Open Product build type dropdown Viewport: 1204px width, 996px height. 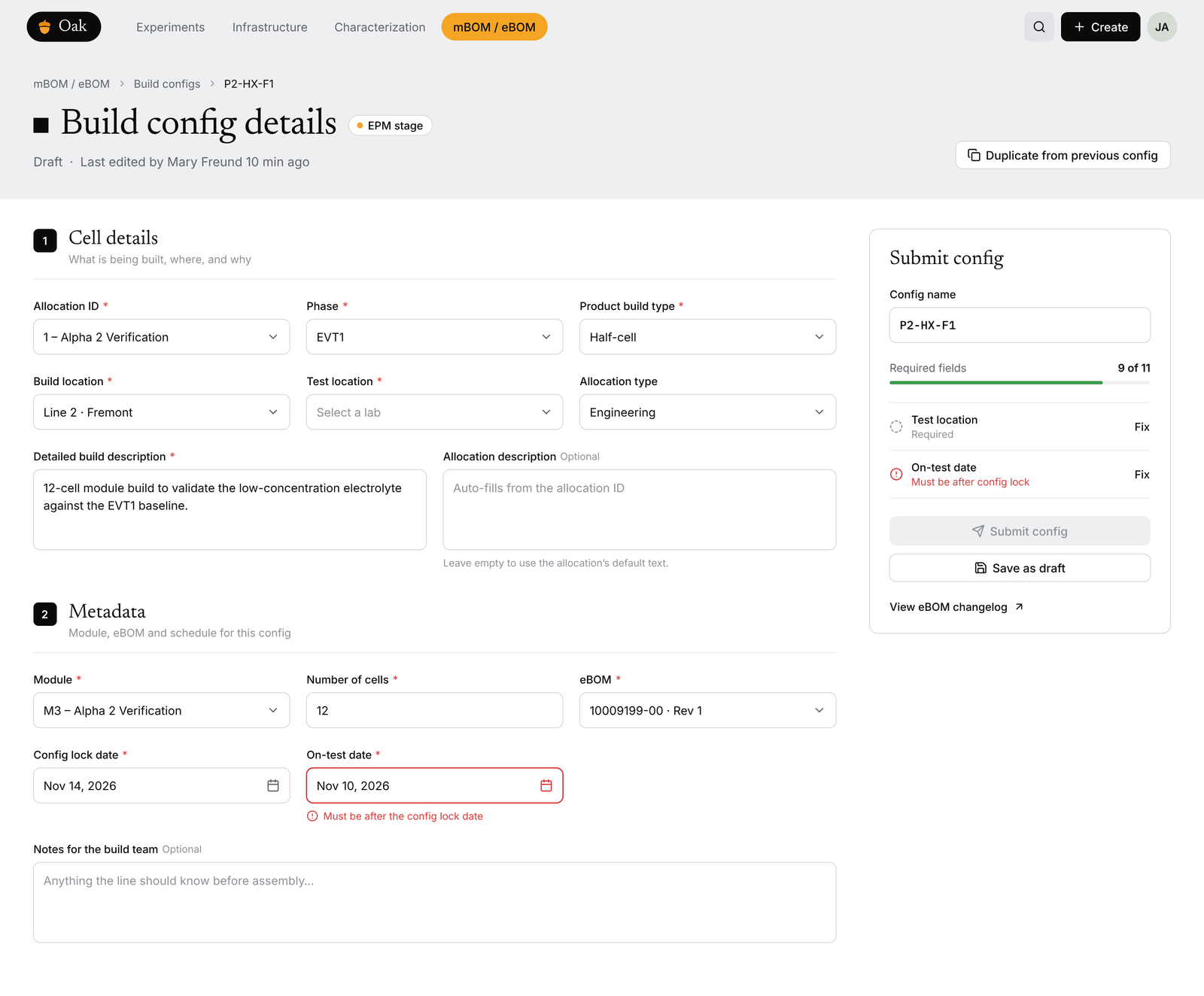[707, 337]
